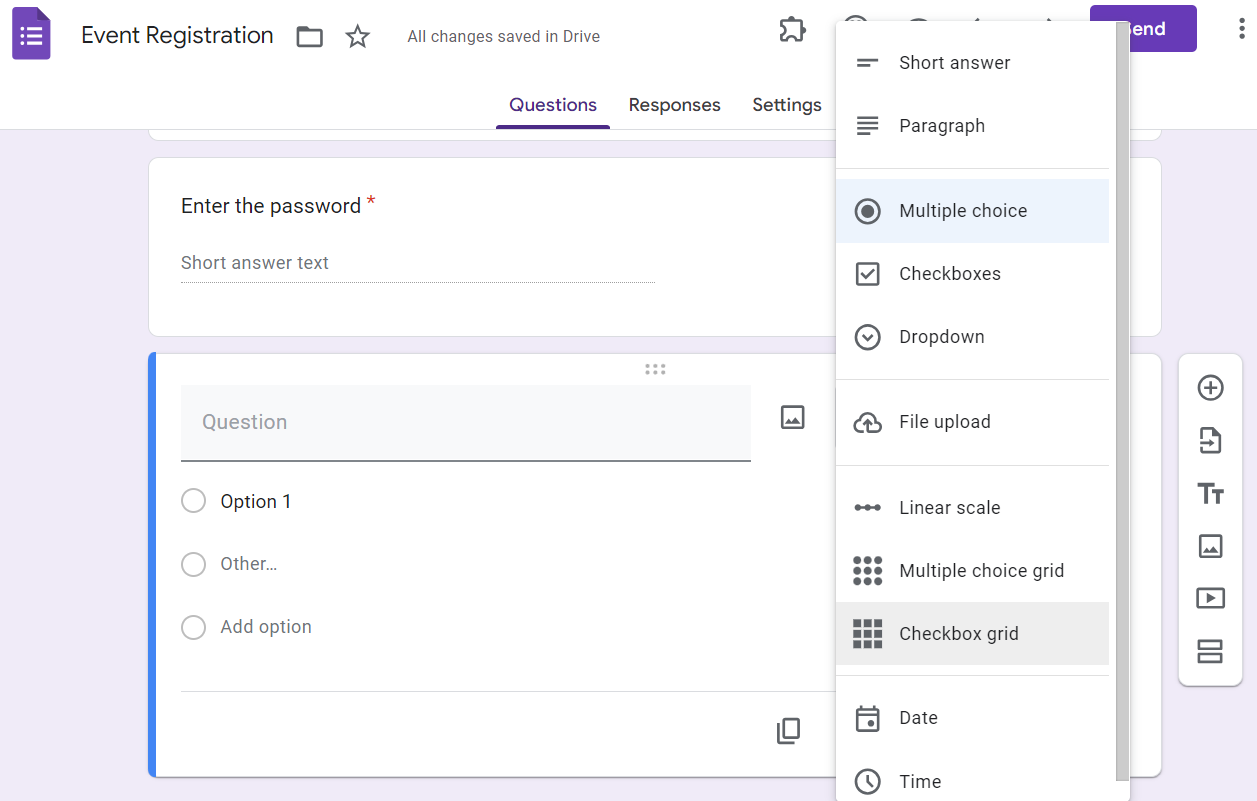
Task: Choose Linear scale question type
Action: coord(972,508)
